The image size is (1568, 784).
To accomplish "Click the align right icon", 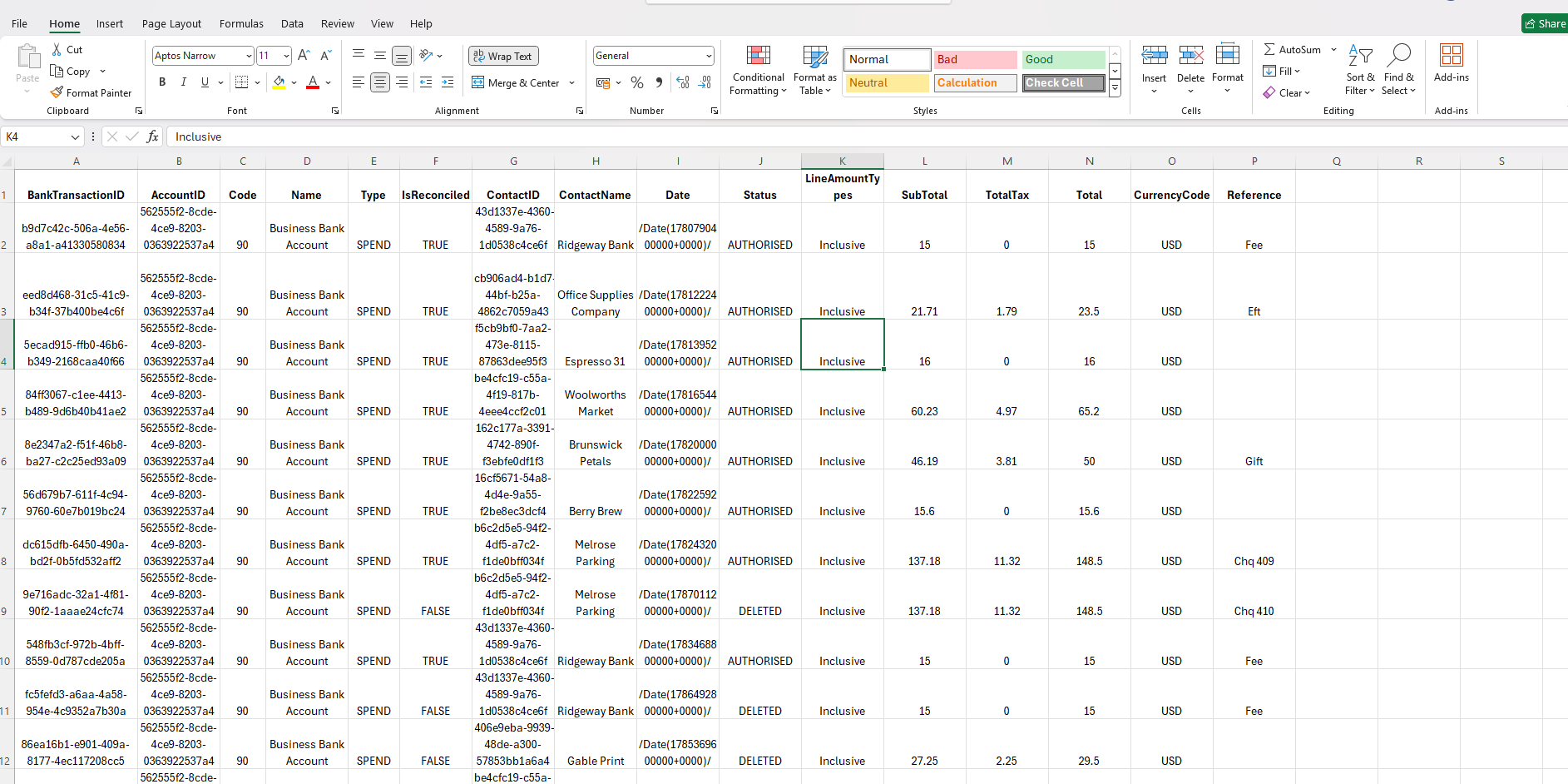I will [x=402, y=82].
